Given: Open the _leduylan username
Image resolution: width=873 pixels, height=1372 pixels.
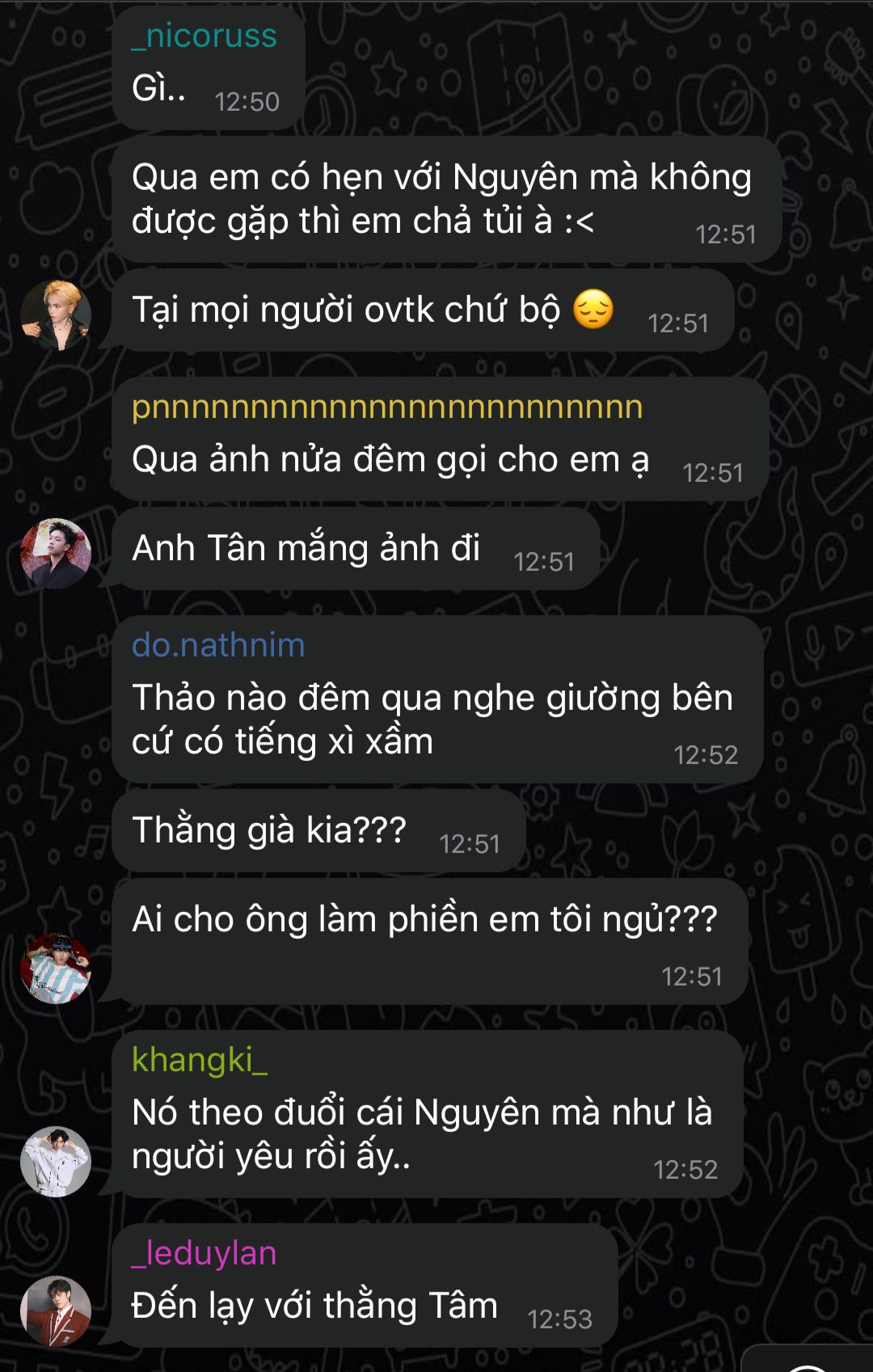Looking at the screenshot, I should point(205,1253).
